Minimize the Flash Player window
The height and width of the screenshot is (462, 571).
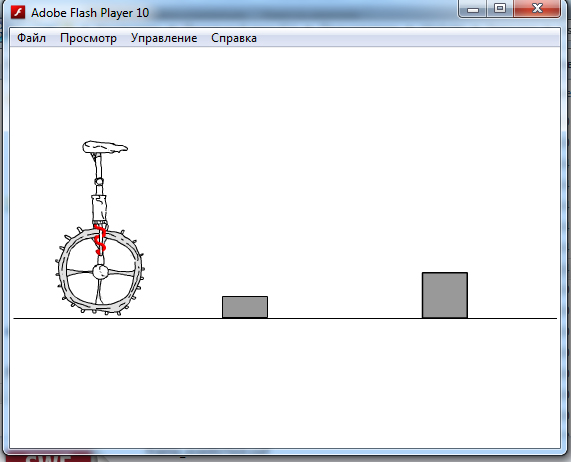click(x=472, y=9)
